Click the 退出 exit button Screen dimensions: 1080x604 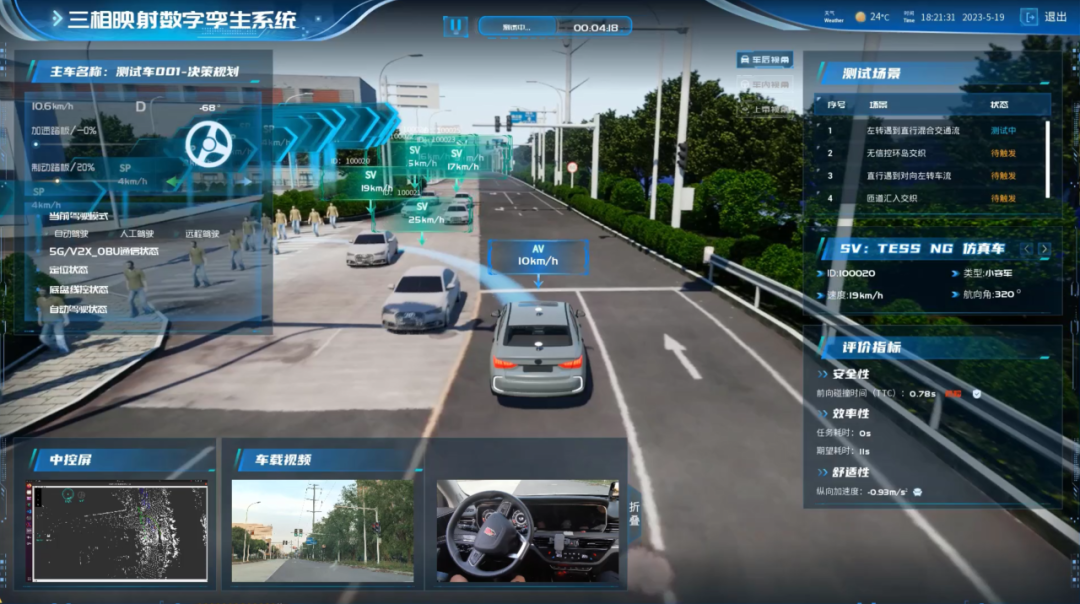click(x=1055, y=17)
